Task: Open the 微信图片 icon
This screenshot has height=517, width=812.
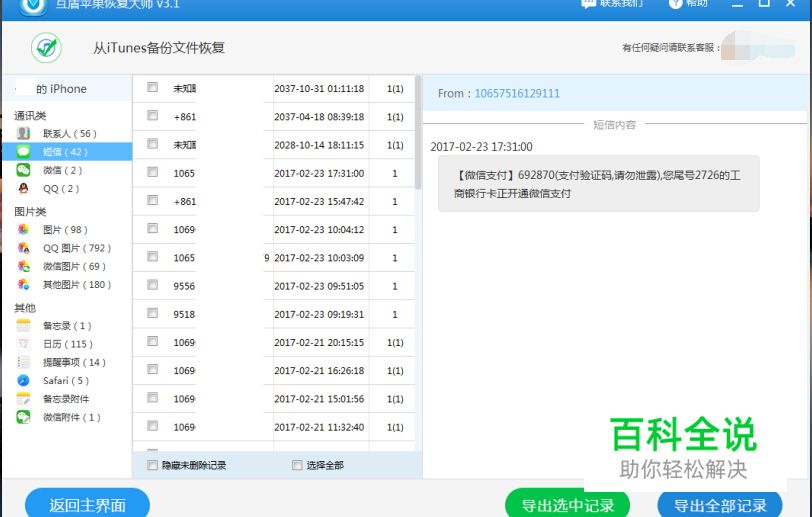Action: (x=23, y=266)
